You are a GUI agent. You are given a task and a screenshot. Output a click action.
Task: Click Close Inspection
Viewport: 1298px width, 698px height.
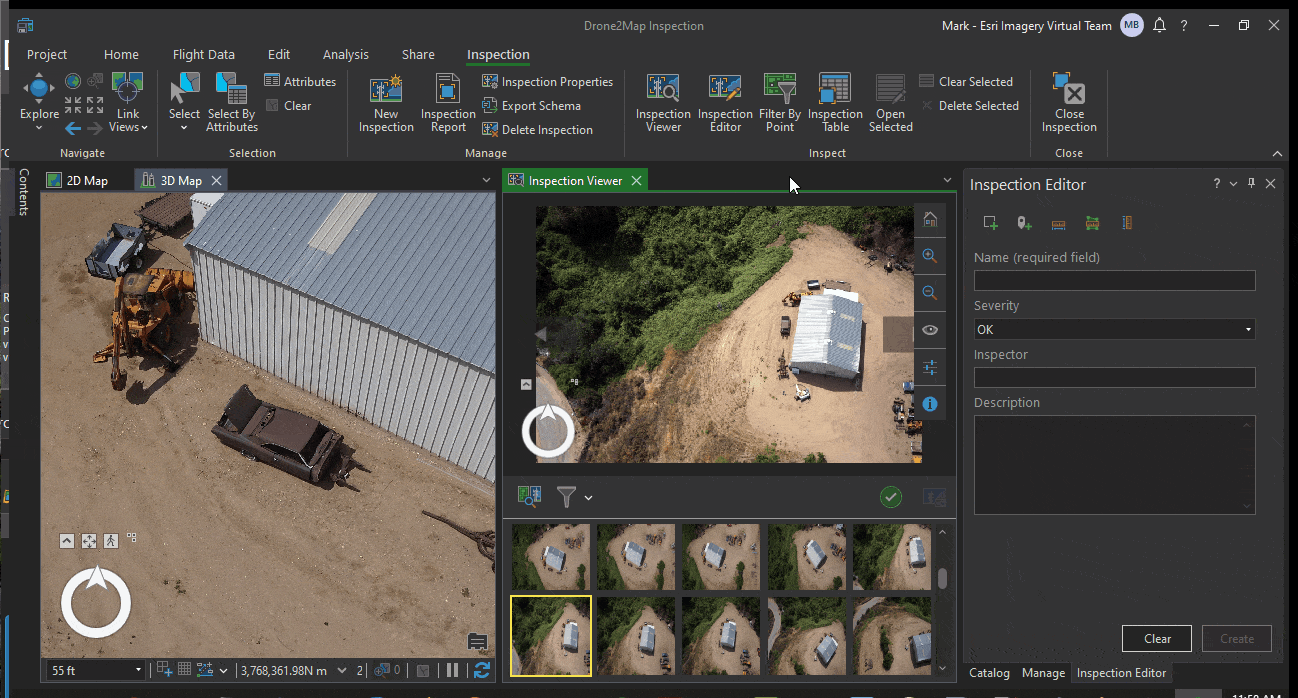1069,101
